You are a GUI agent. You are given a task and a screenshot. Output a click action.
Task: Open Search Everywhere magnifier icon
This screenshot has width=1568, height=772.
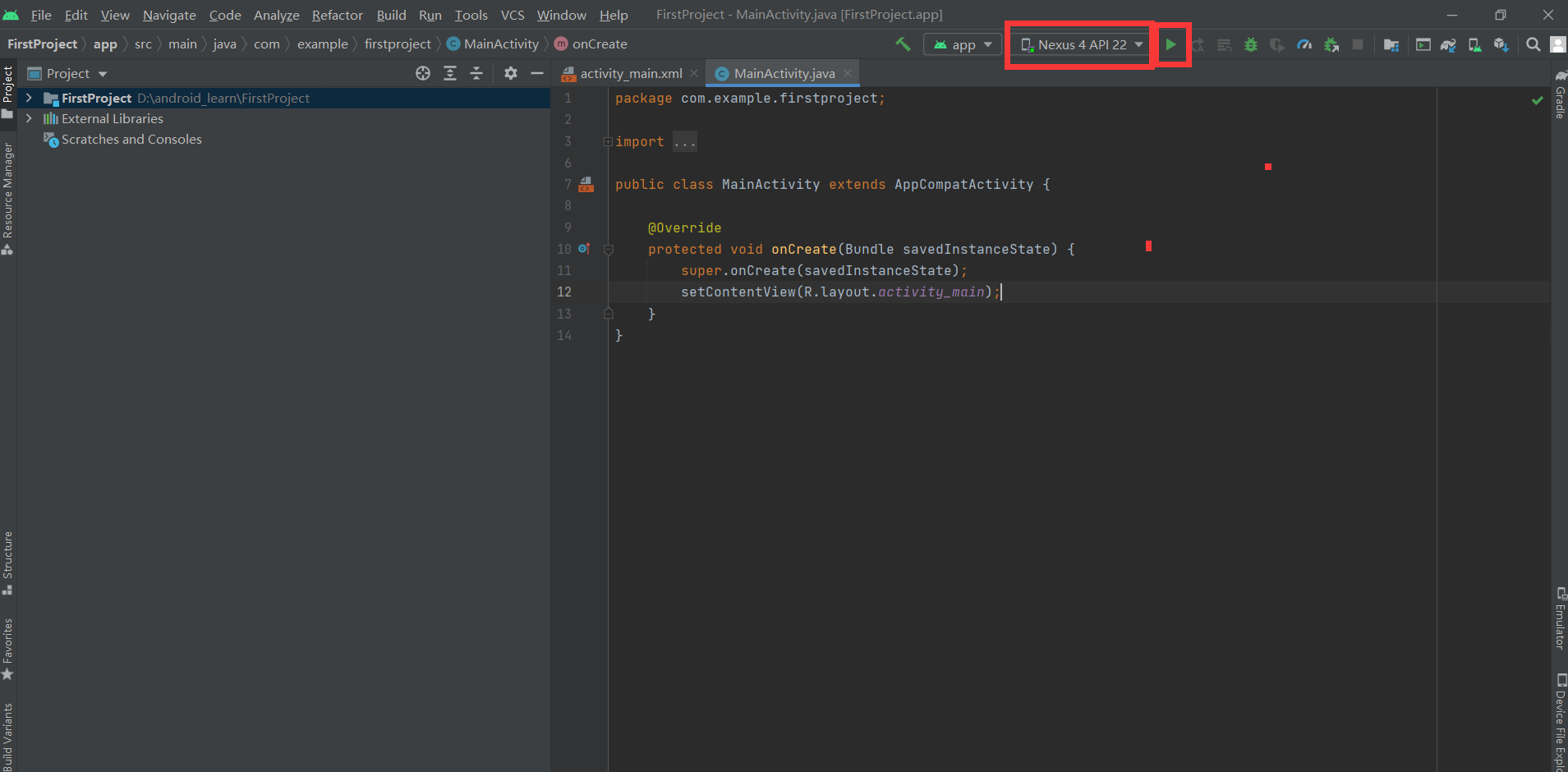pyautogui.click(x=1533, y=44)
